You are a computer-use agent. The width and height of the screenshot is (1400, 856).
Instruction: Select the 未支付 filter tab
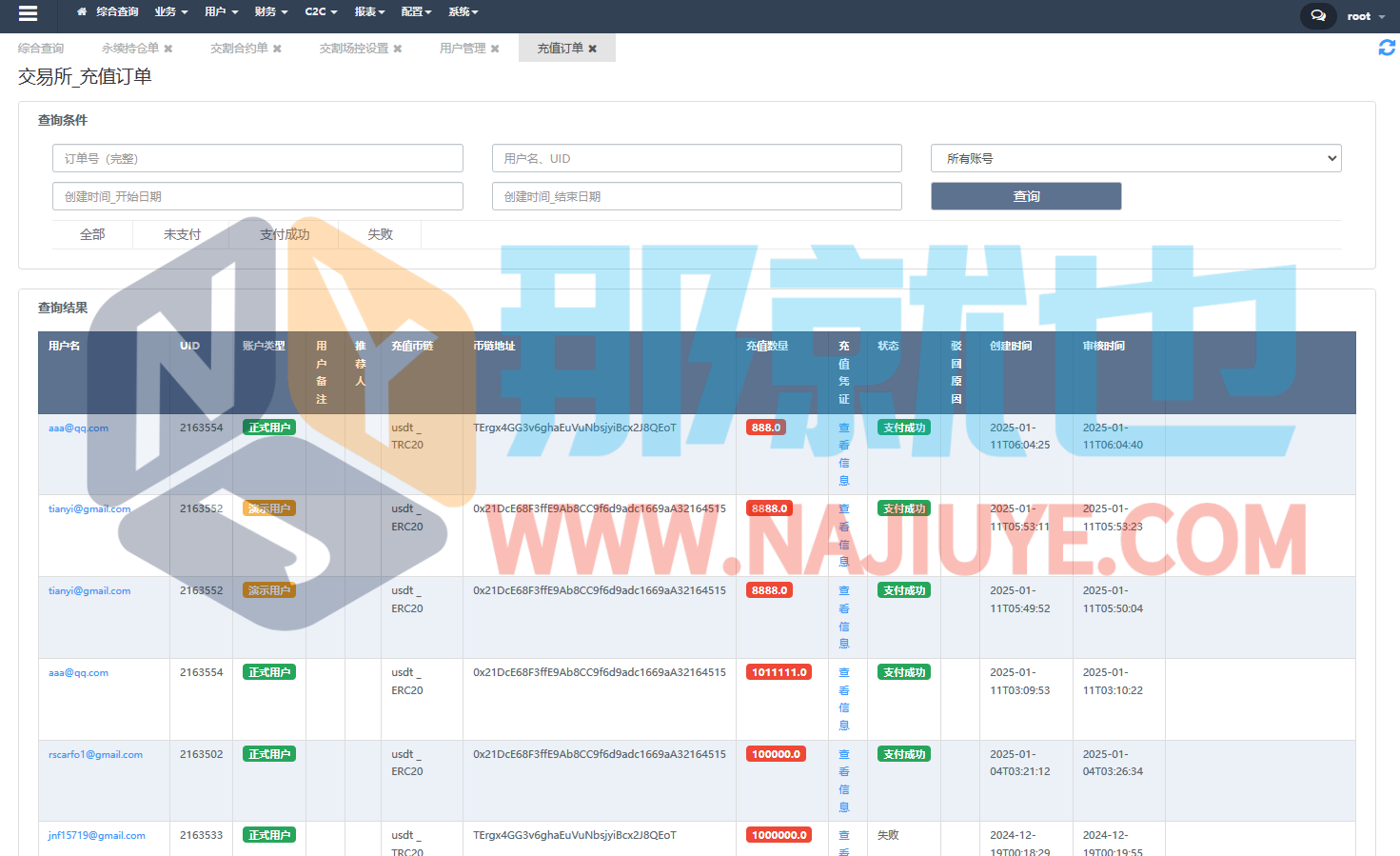(182, 234)
